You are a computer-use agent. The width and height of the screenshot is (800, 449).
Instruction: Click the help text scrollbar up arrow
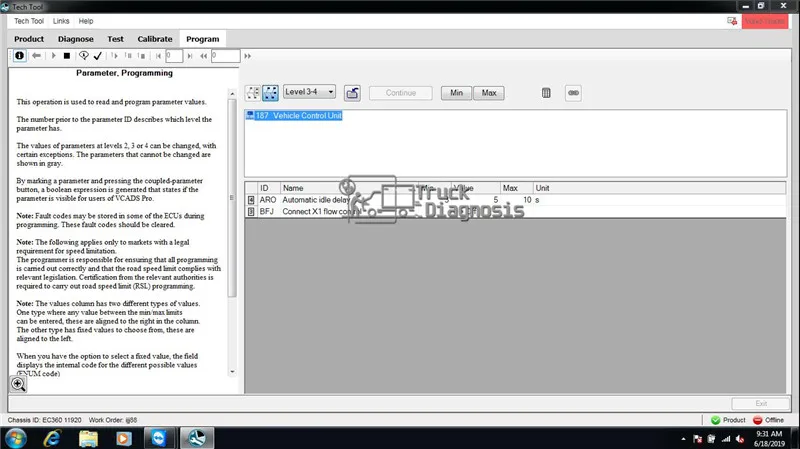tap(232, 94)
